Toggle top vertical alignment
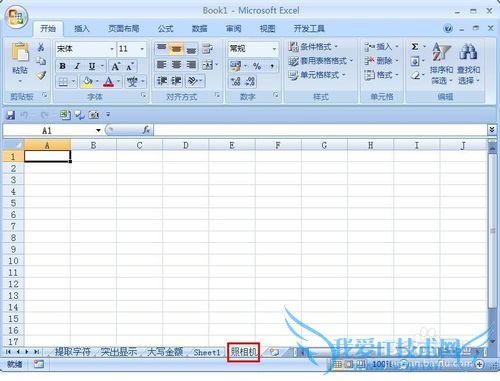The height and width of the screenshot is (381, 500). click(161, 49)
